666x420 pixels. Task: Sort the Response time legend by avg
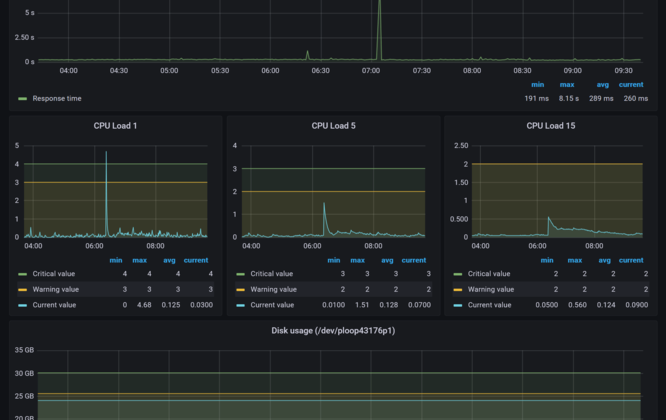(602, 85)
